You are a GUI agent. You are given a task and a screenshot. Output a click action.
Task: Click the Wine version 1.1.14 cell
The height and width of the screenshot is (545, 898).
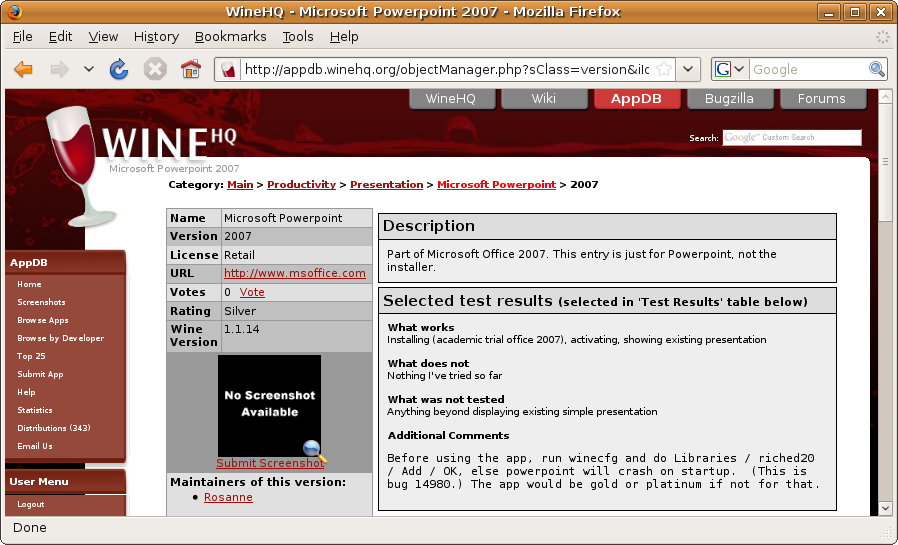[297, 336]
